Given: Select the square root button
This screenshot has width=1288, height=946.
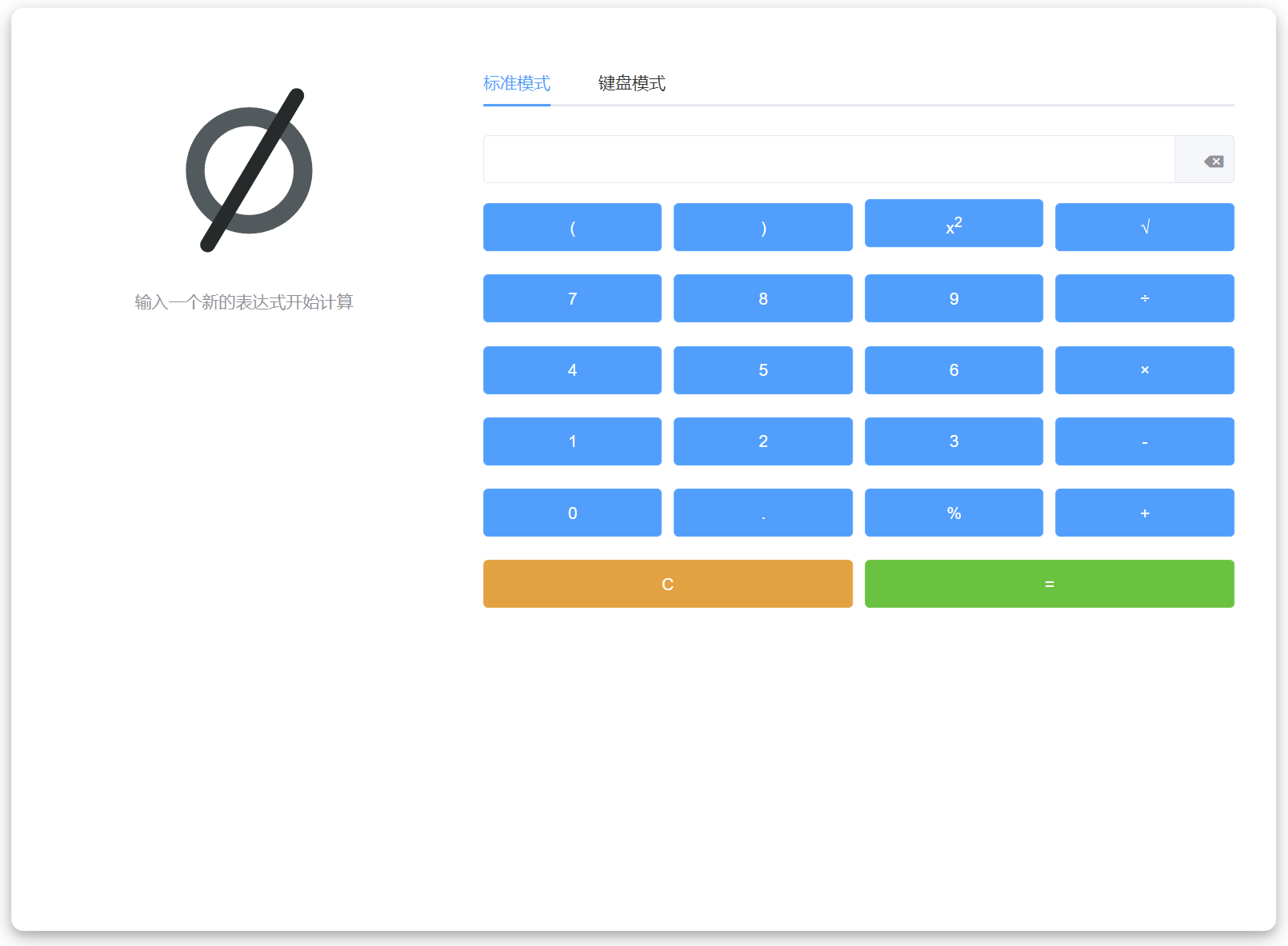Looking at the screenshot, I should 1144,227.
